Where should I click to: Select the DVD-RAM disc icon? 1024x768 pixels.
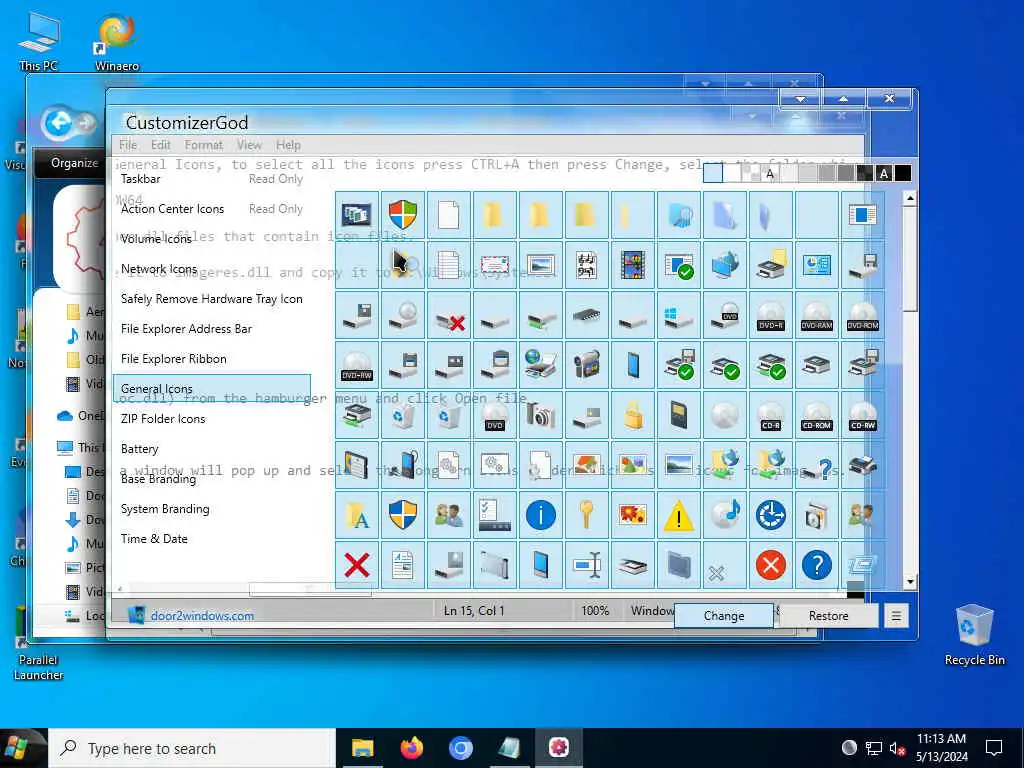pos(817,315)
